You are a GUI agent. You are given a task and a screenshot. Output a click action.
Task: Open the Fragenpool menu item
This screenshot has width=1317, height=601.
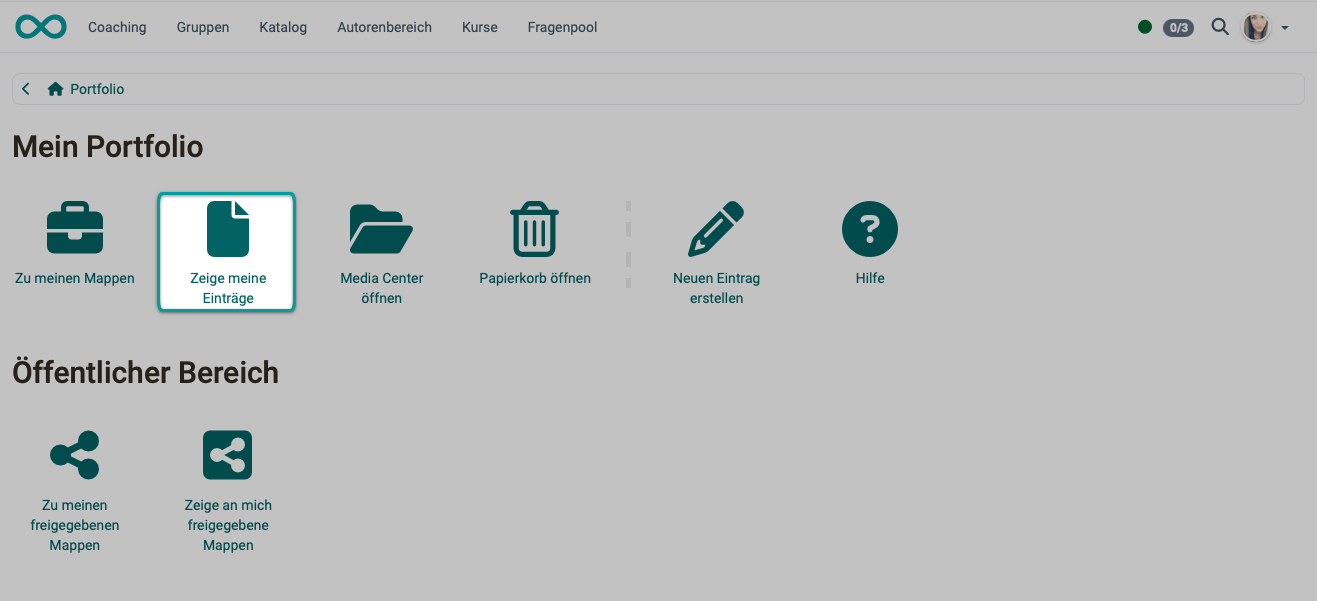pos(562,27)
